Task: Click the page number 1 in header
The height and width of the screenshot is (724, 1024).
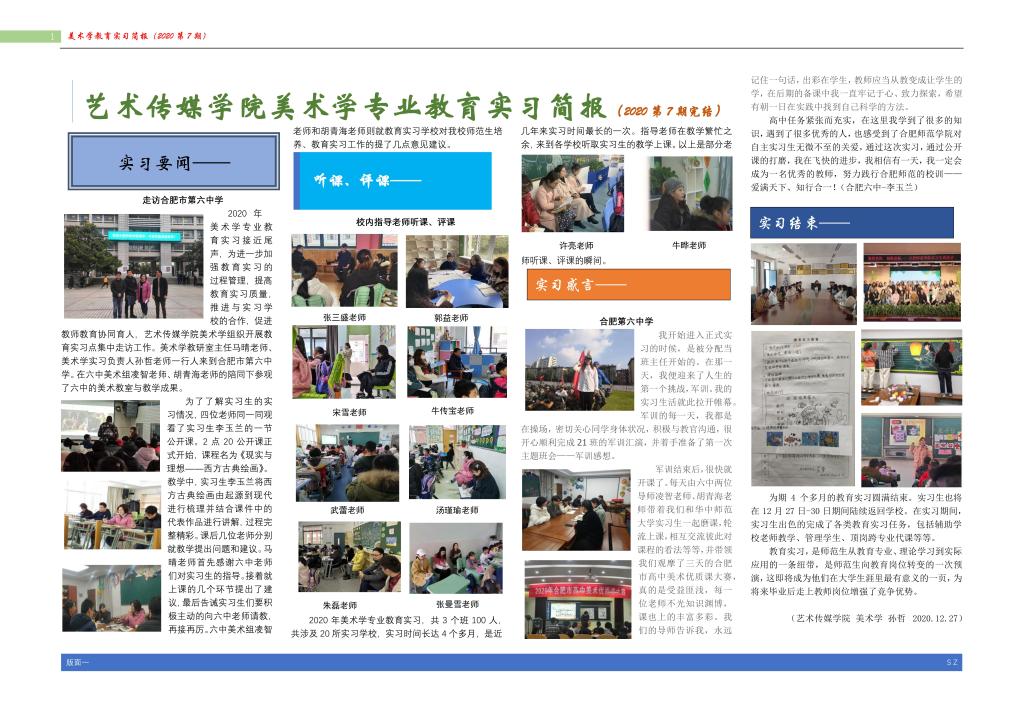Action: click(51, 37)
